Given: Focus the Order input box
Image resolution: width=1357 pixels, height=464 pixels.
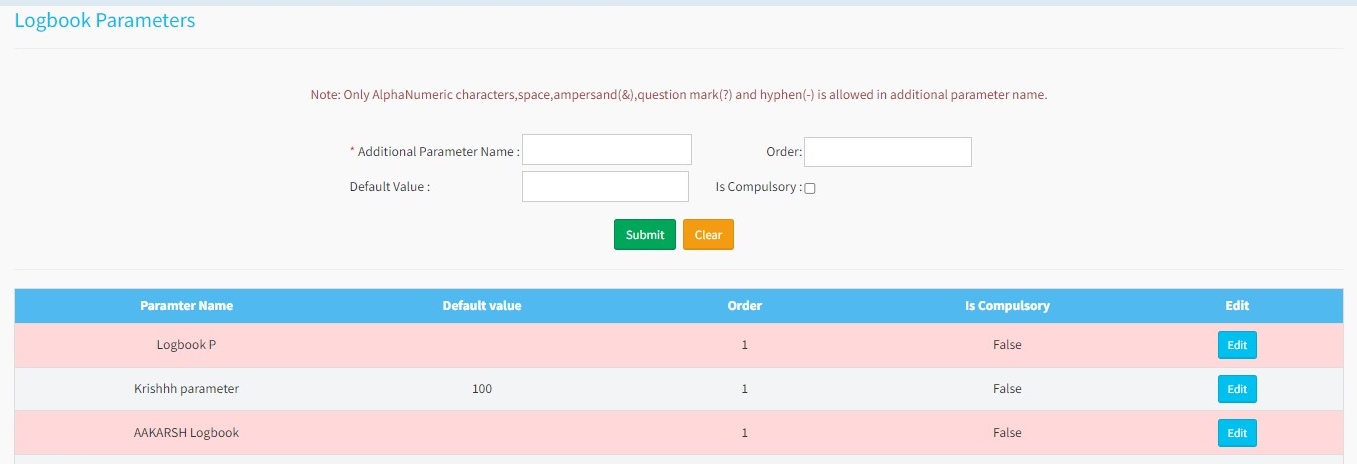Looking at the screenshot, I should 887,152.
